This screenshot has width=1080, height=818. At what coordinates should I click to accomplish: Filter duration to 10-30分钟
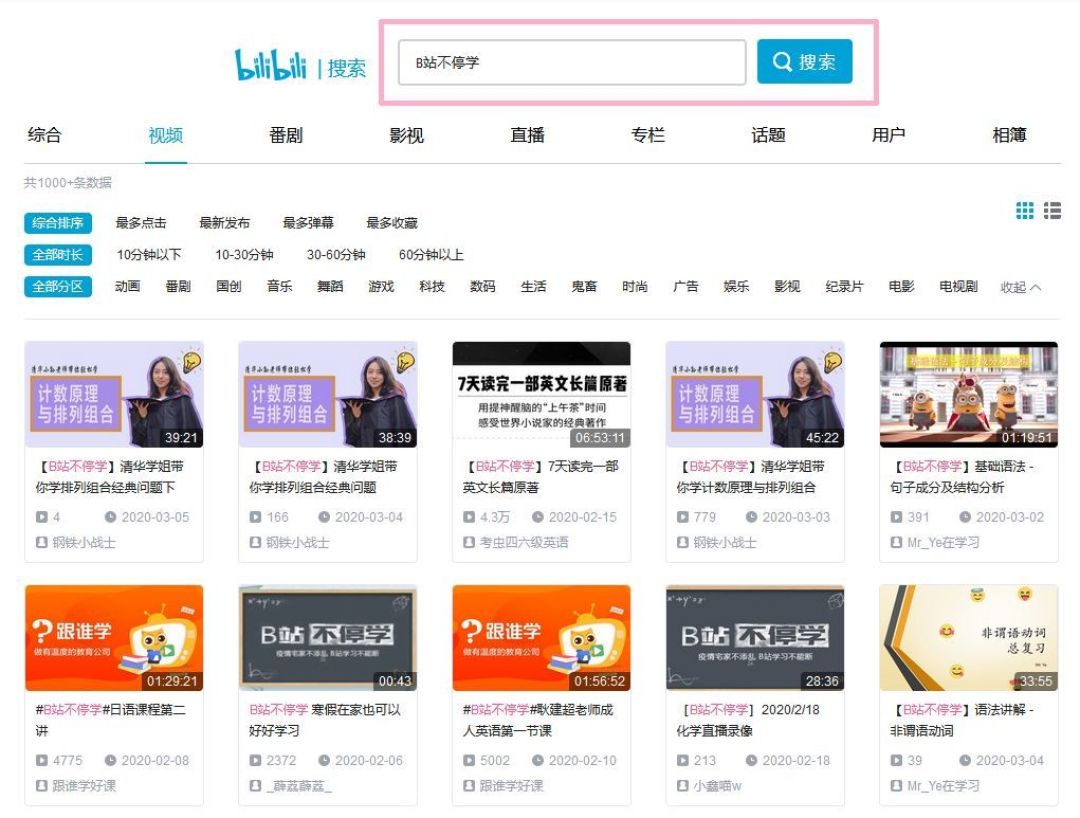point(244,255)
